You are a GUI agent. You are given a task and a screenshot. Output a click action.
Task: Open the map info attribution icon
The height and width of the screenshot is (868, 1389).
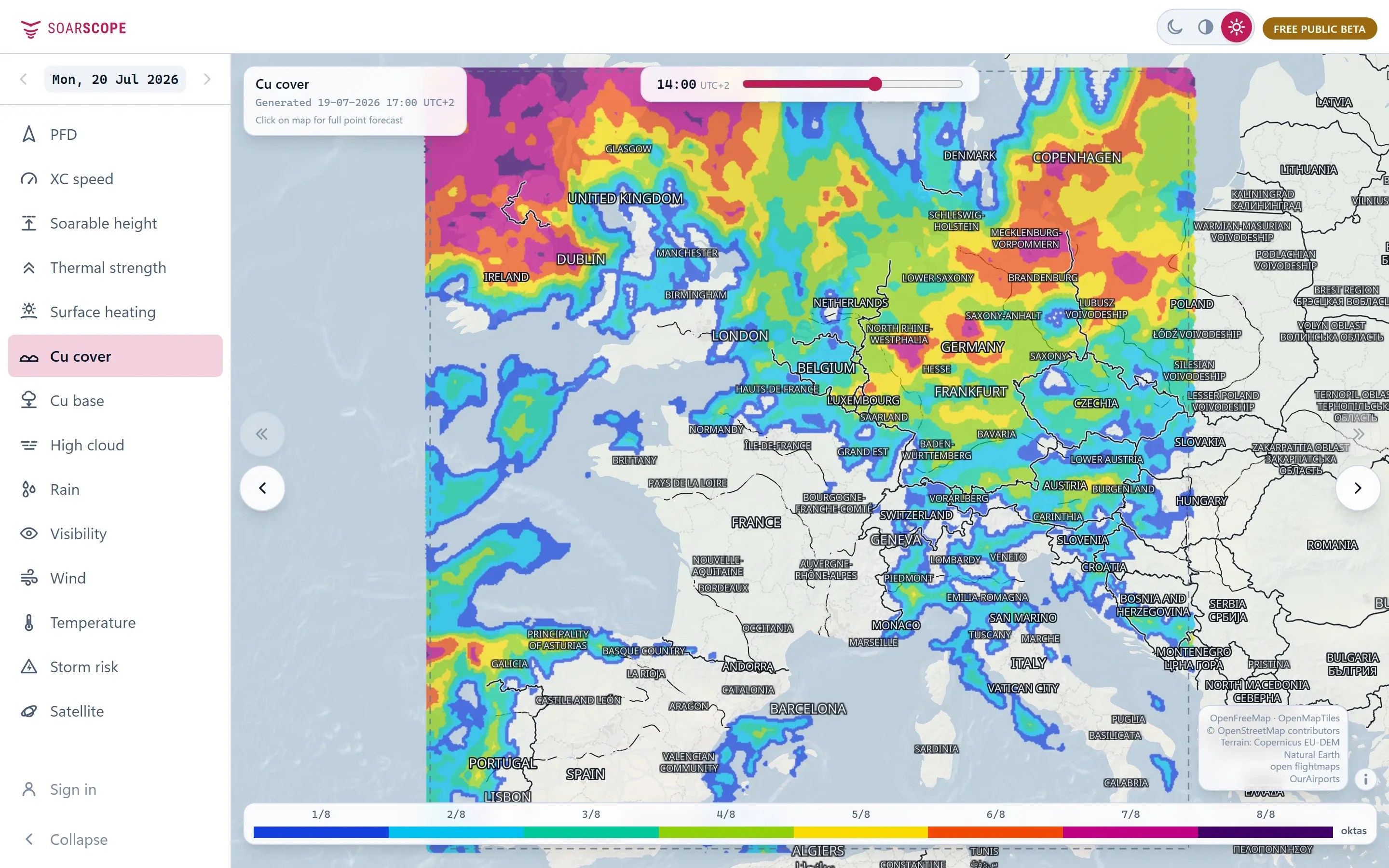pyautogui.click(x=1365, y=779)
